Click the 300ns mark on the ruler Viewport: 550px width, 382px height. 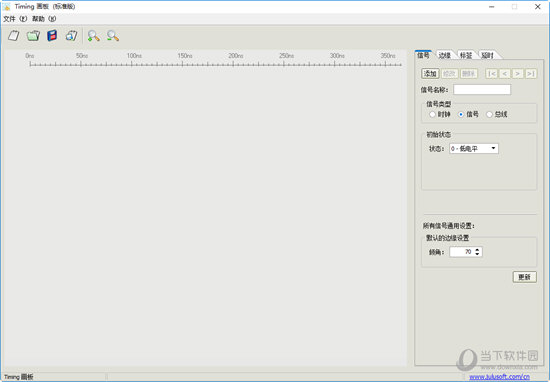tap(337, 56)
